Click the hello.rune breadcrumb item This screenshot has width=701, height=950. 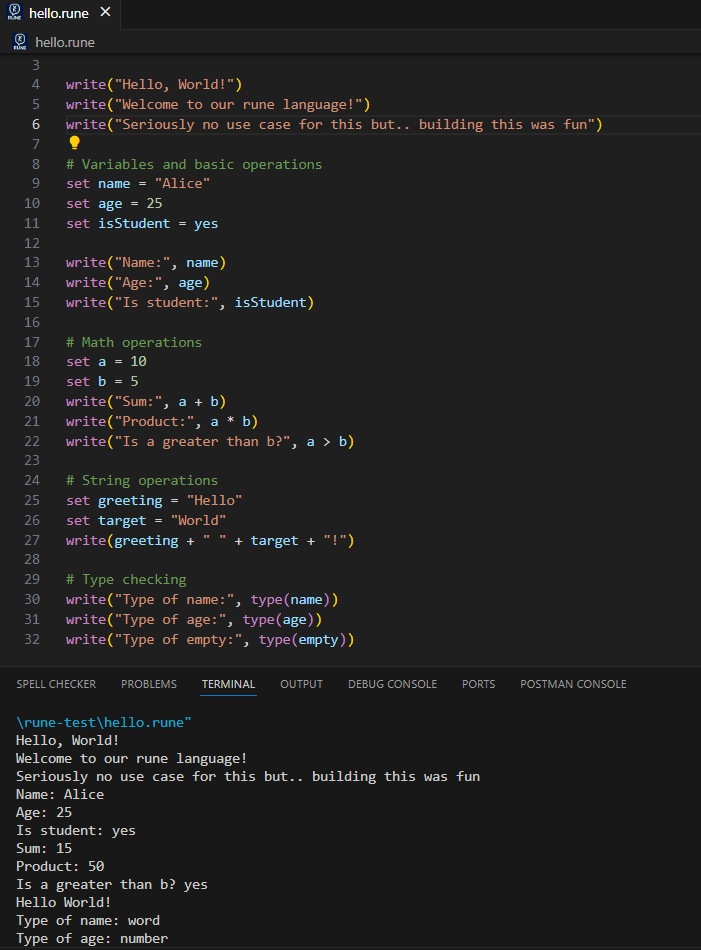click(x=65, y=42)
